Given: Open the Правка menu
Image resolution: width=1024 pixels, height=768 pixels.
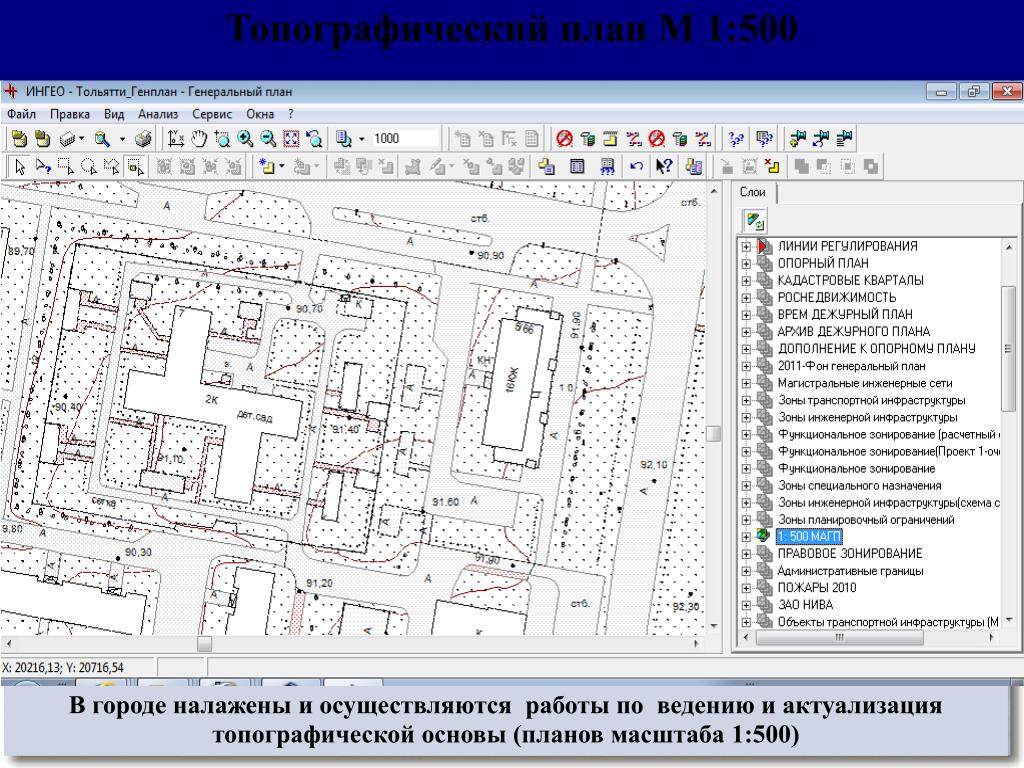Looking at the screenshot, I should point(70,114).
